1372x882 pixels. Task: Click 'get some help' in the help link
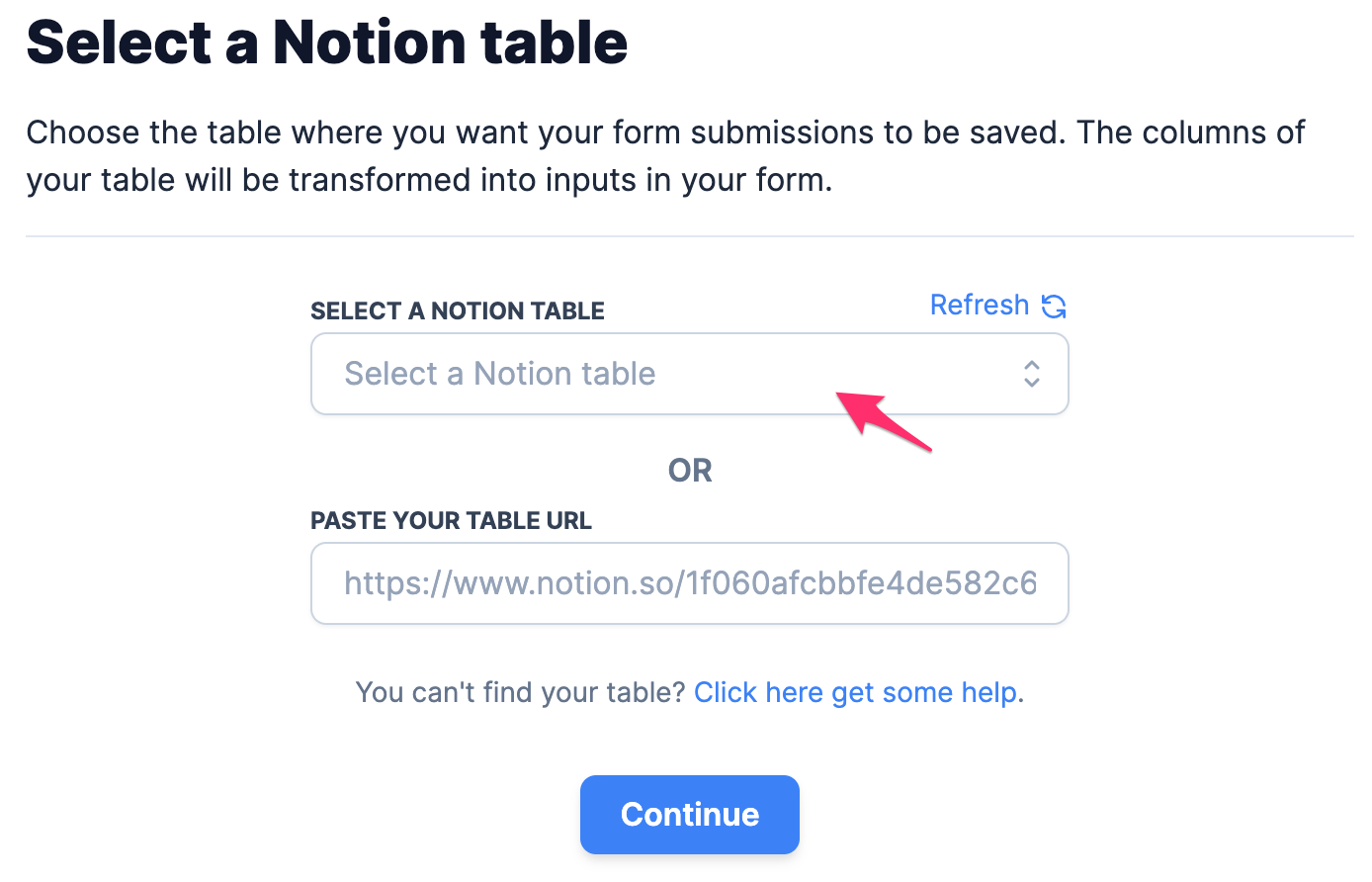(924, 693)
